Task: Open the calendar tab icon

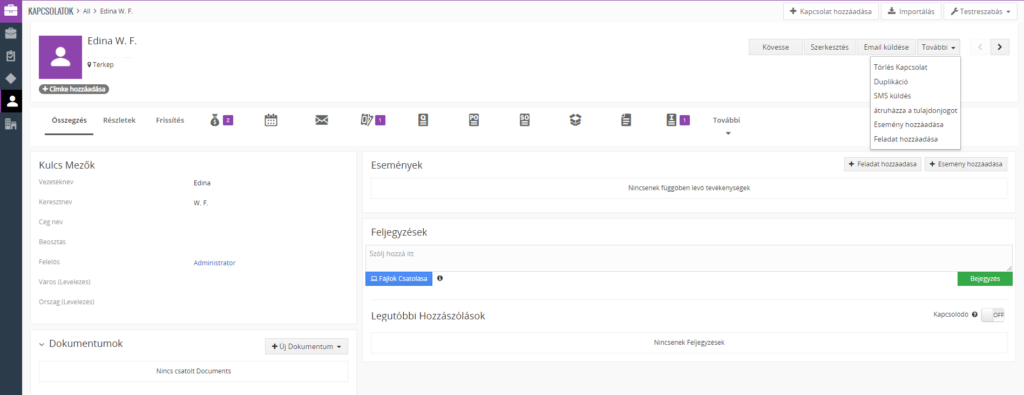Action: click(x=271, y=120)
